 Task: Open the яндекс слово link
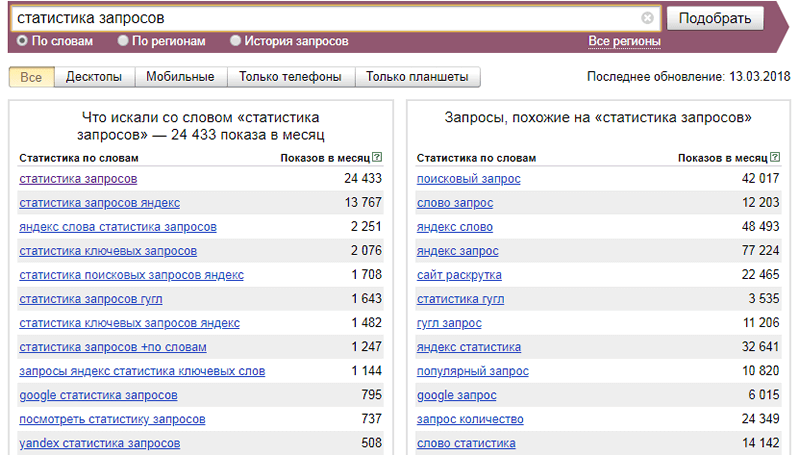[x=455, y=227]
